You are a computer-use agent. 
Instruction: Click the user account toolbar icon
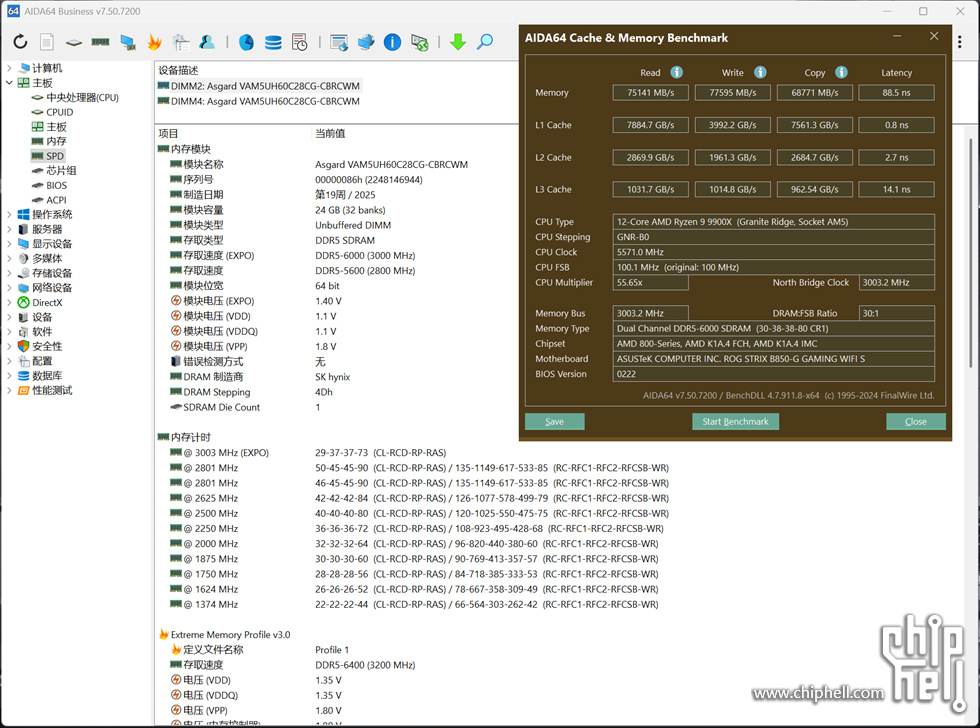coord(207,42)
